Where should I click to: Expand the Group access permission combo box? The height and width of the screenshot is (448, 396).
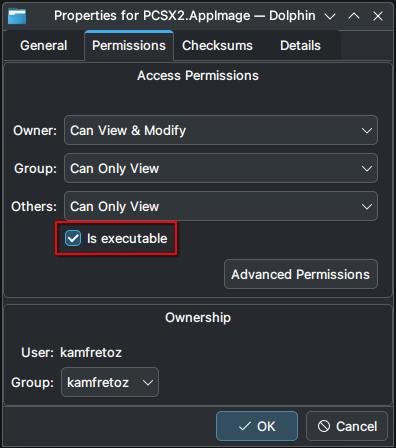221,168
